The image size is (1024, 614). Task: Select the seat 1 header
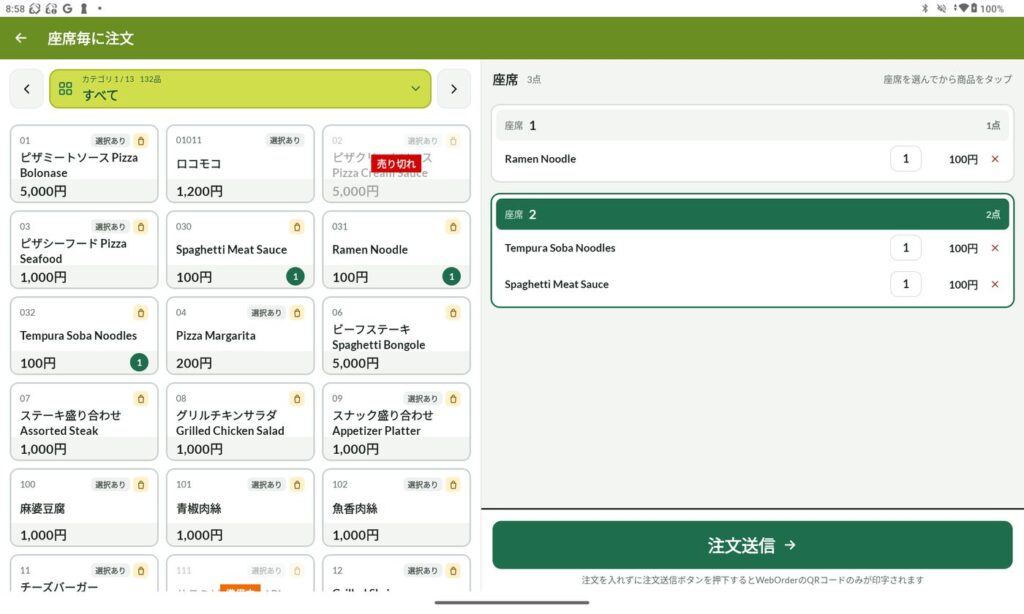(x=752, y=125)
